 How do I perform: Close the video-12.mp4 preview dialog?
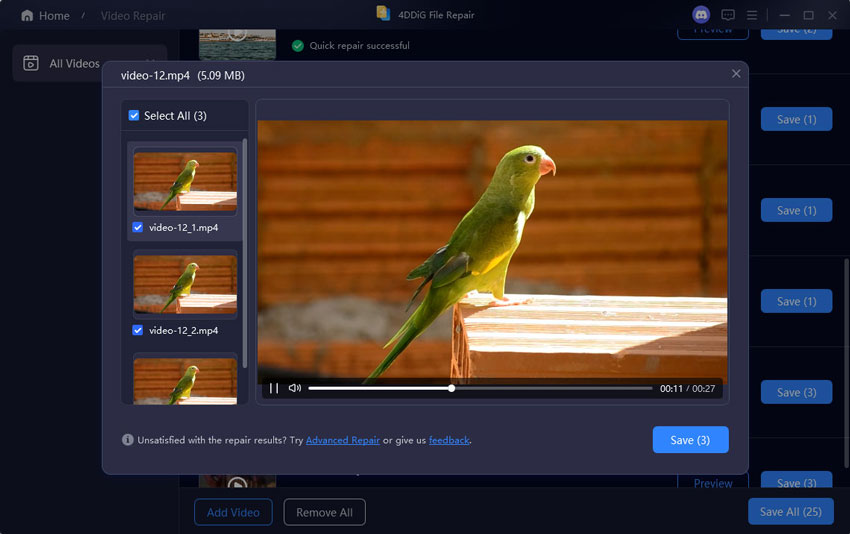tap(736, 74)
